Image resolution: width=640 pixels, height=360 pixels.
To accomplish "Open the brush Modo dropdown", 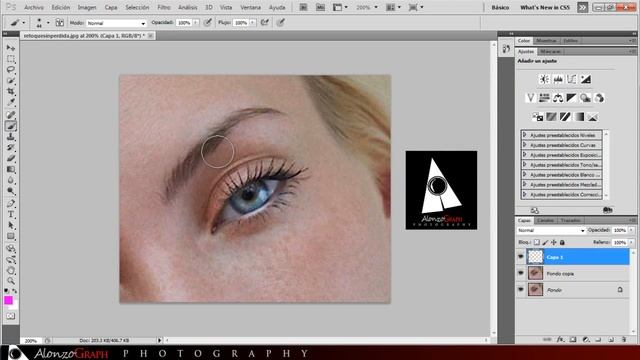I will coord(116,23).
